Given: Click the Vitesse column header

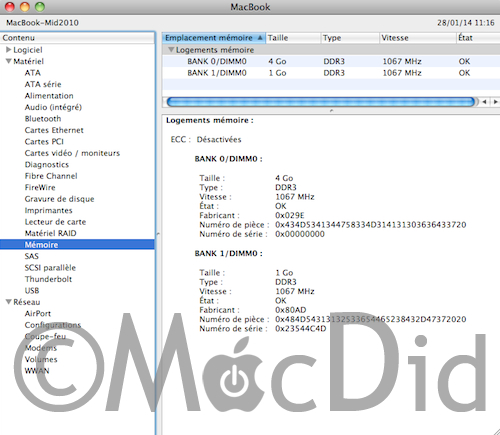Looking at the screenshot, I should point(418,38).
